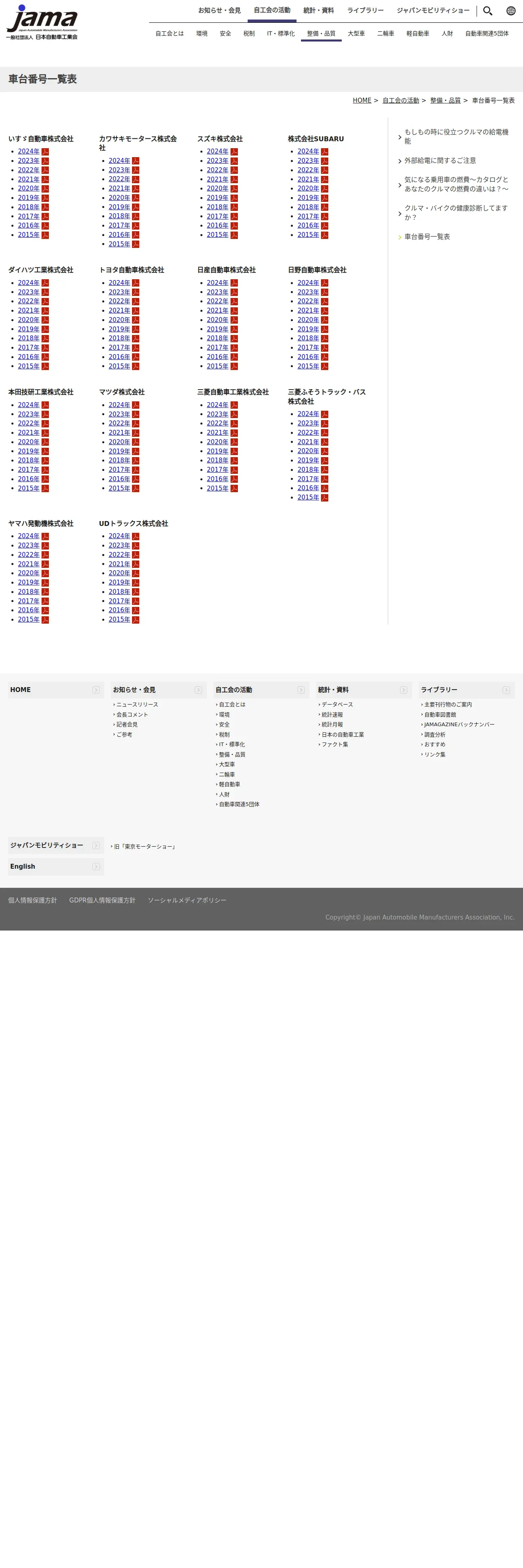523x1568 pixels.
Task: Open スズキ 2015年 link
Action: (x=218, y=235)
